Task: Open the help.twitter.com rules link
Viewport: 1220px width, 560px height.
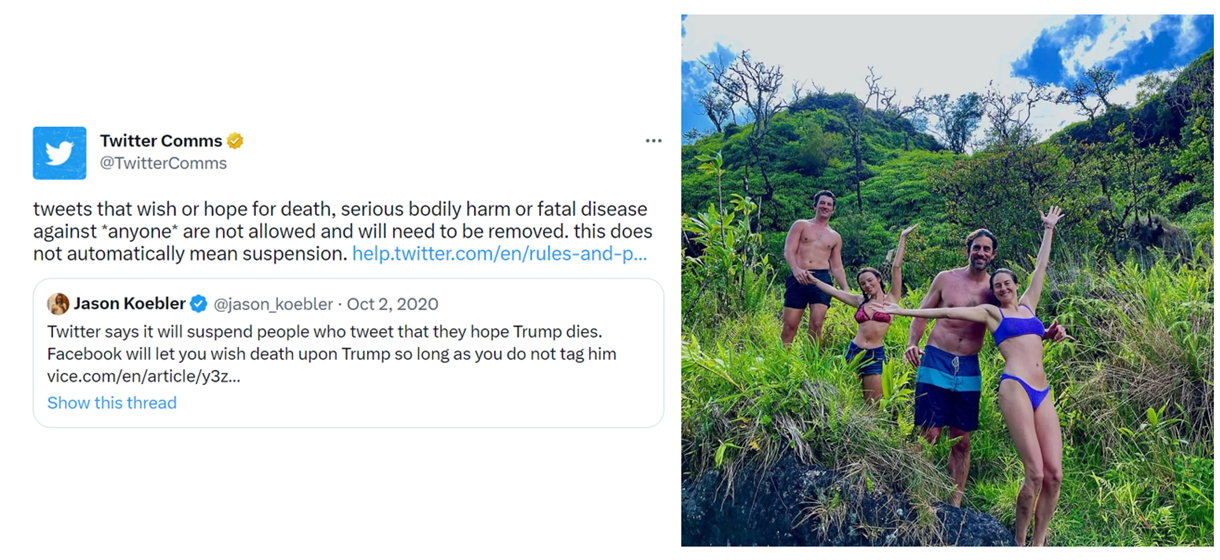Action: point(499,254)
